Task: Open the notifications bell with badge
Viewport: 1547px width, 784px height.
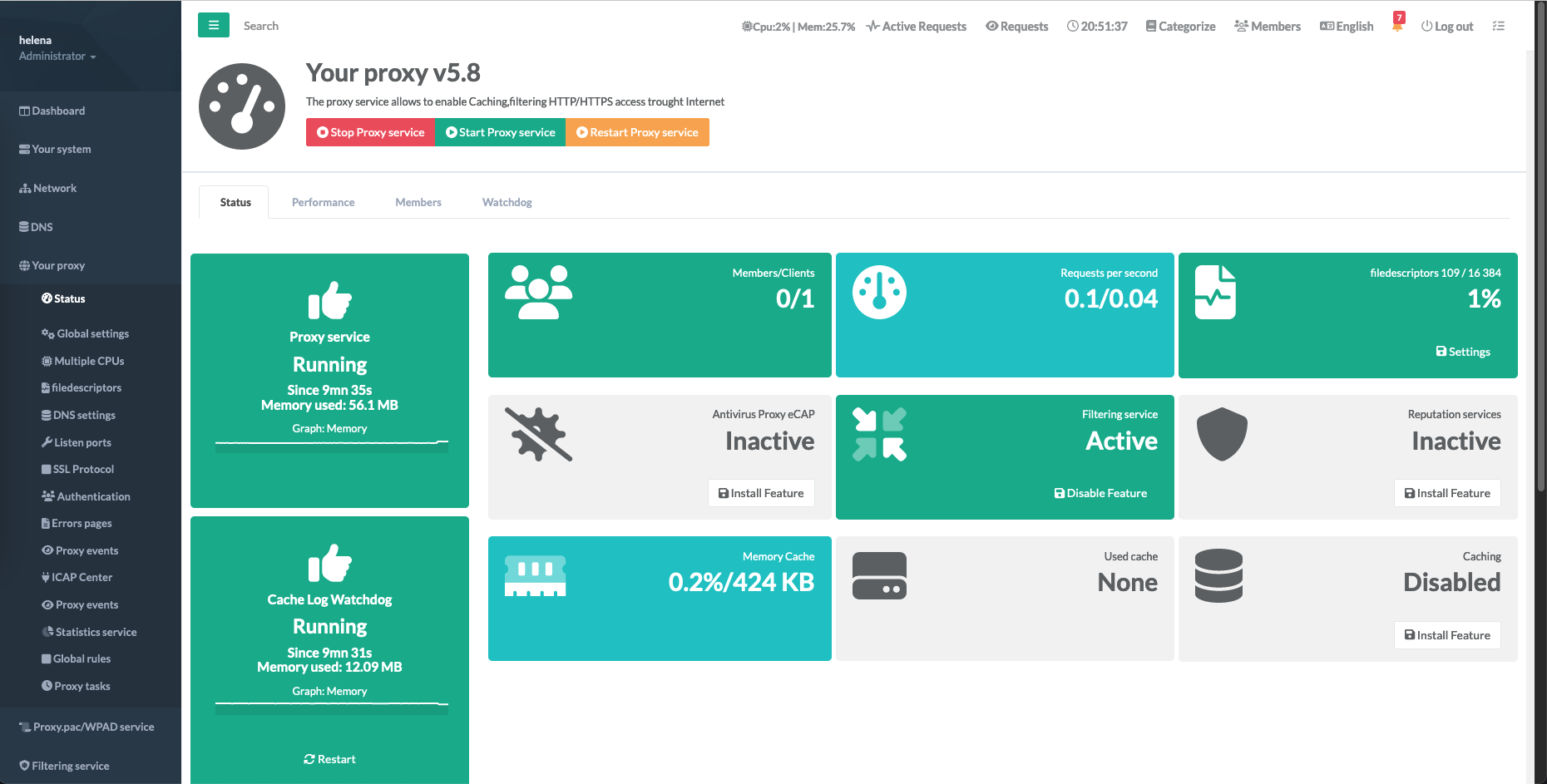Action: point(1397,24)
